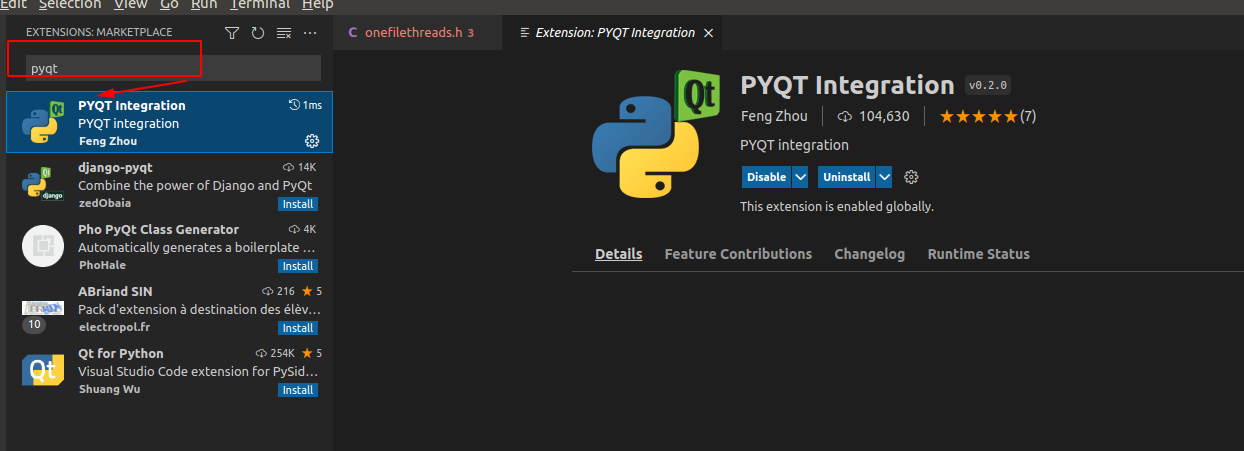Click the extension search box containing pyqt

170,68
